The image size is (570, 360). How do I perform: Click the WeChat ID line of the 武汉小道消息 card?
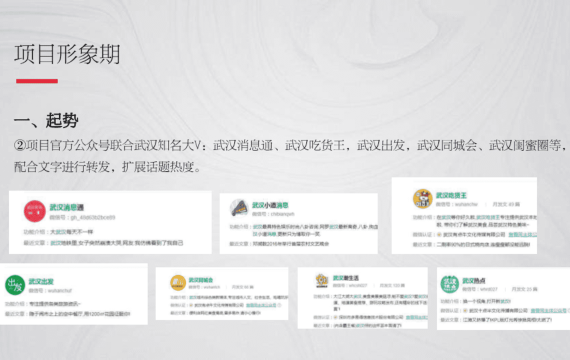click(273, 214)
